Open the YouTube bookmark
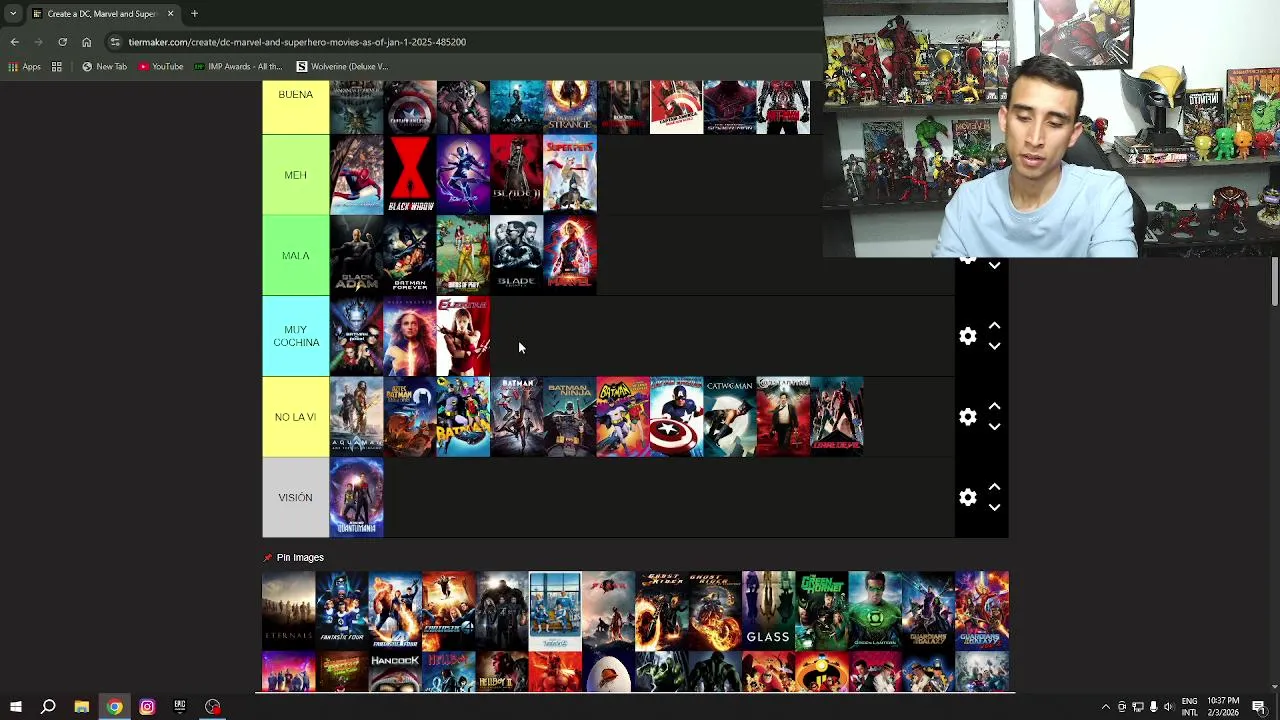 pos(160,67)
